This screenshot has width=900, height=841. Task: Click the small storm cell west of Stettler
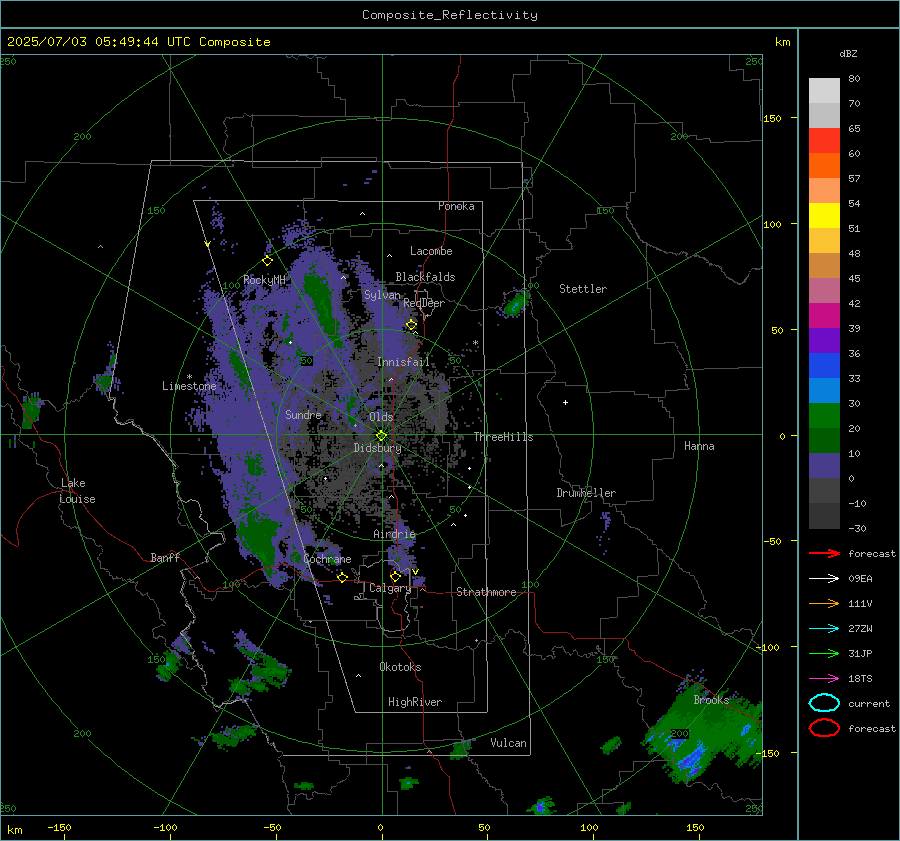(x=515, y=303)
